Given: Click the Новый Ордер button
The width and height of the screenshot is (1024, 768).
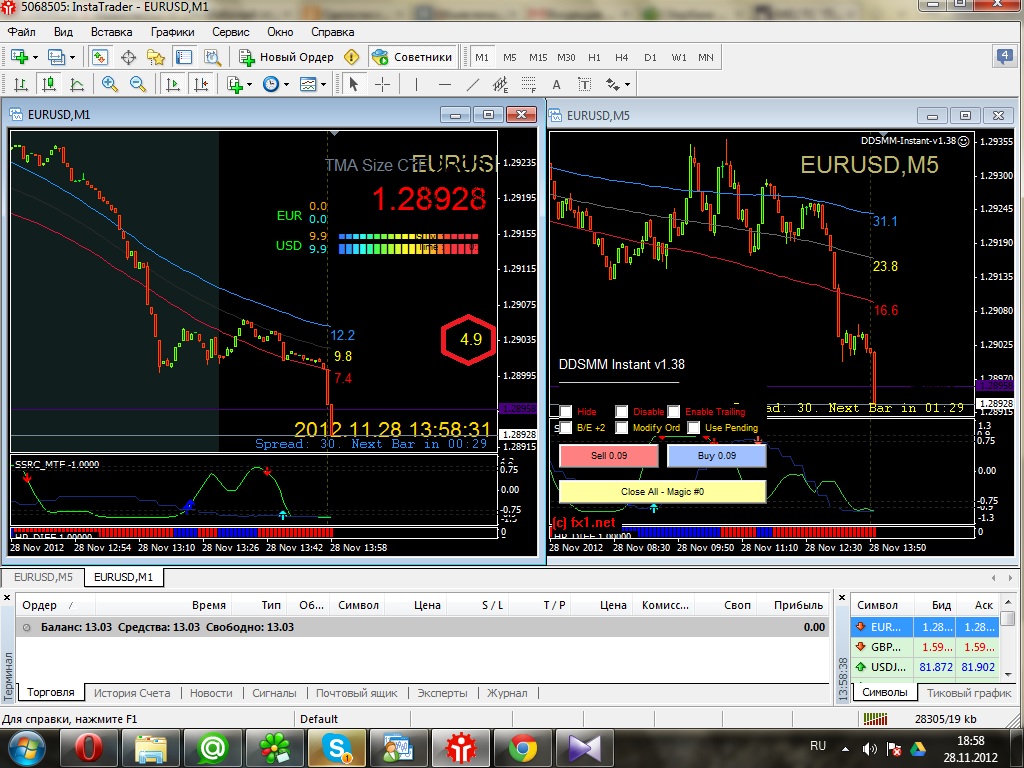Looking at the screenshot, I should [287, 57].
